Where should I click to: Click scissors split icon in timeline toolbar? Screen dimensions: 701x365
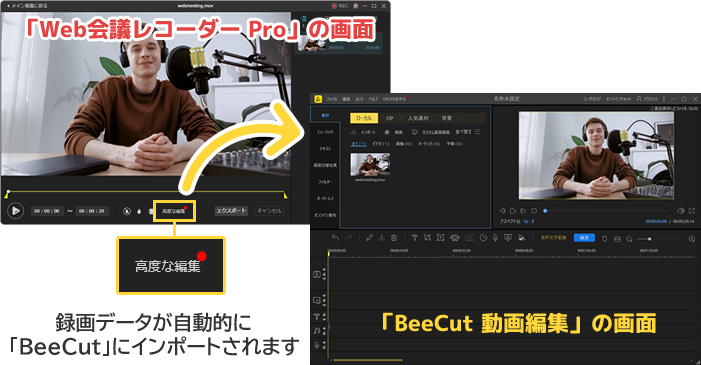tap(381, 238)
